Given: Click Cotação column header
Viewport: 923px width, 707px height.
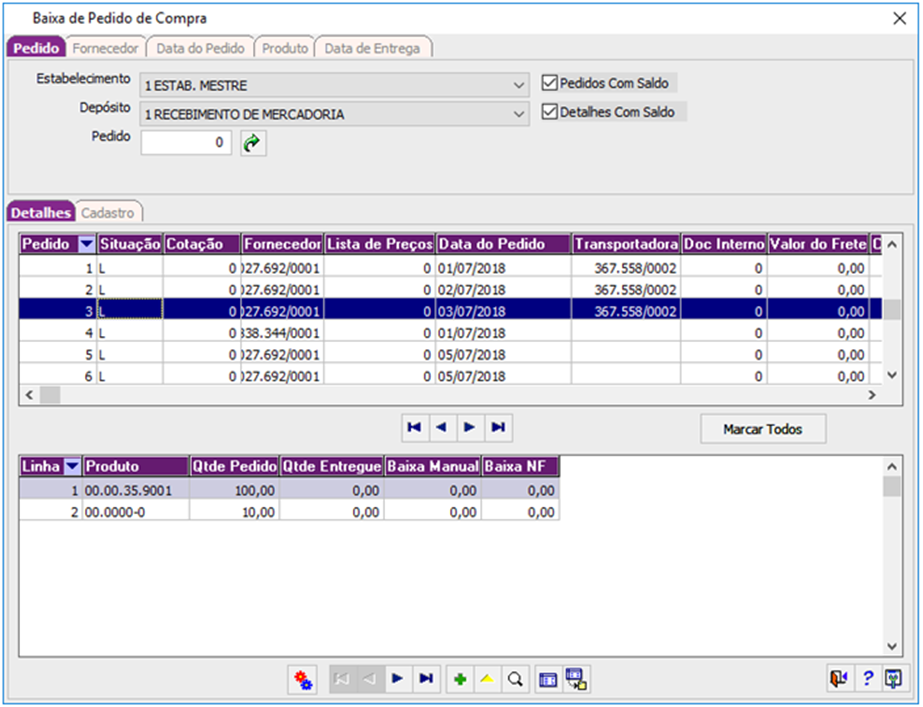Looking at the screenshot, I should coord(202,244).
